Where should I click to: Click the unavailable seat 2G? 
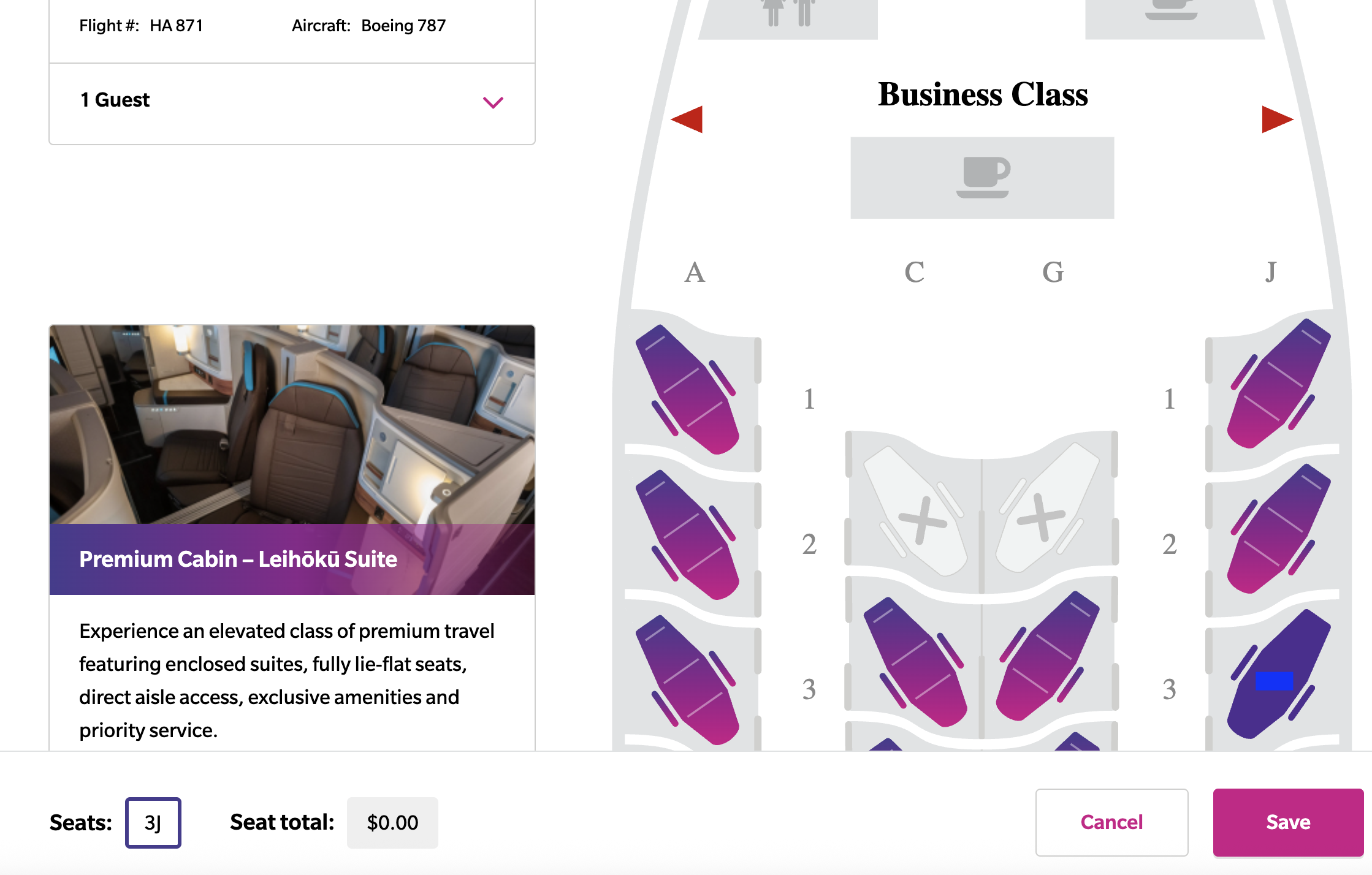1048,507
